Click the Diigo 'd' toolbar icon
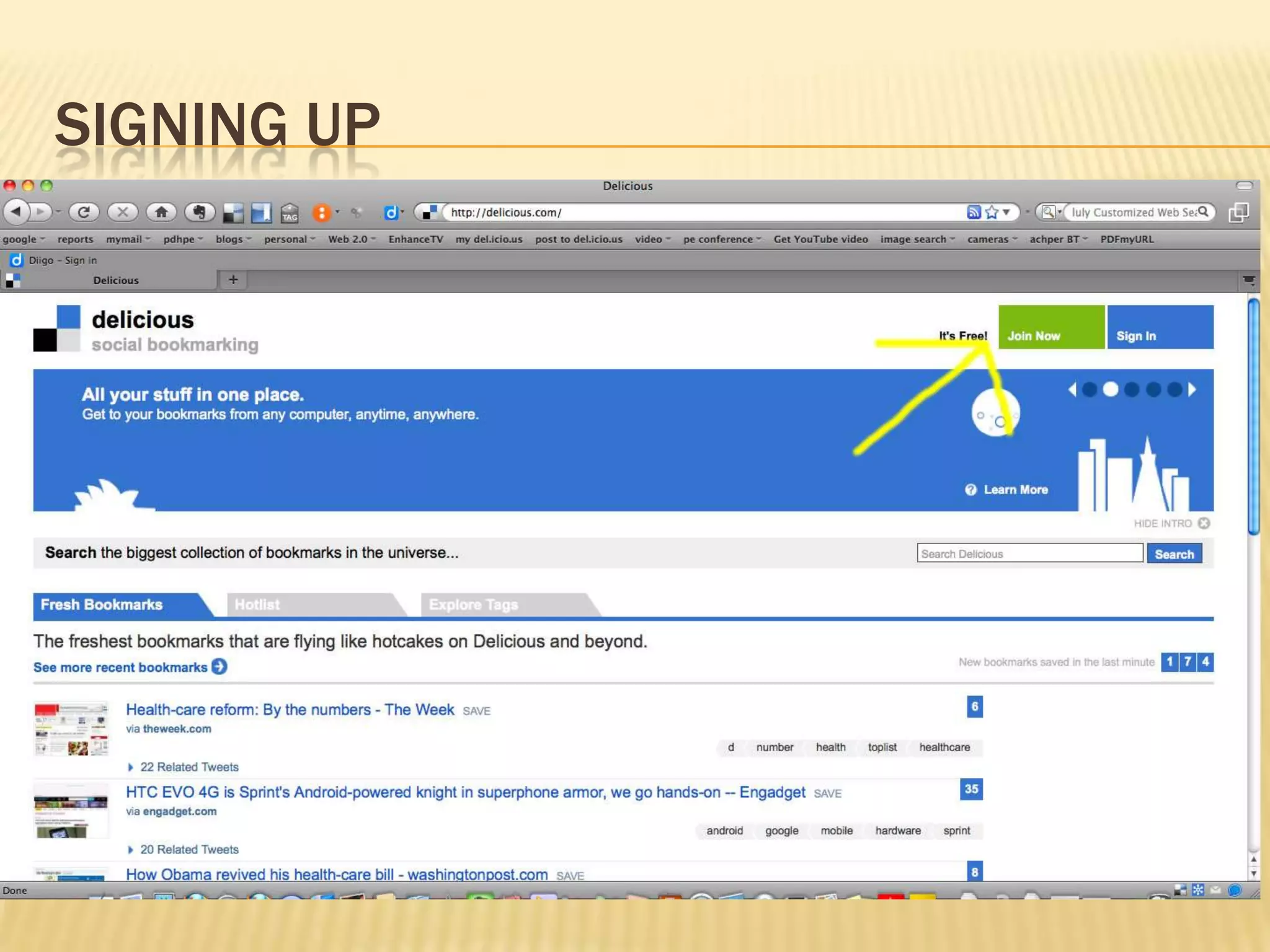The width and height of the screenshot is (1270, 952). [x=391, y=213]
